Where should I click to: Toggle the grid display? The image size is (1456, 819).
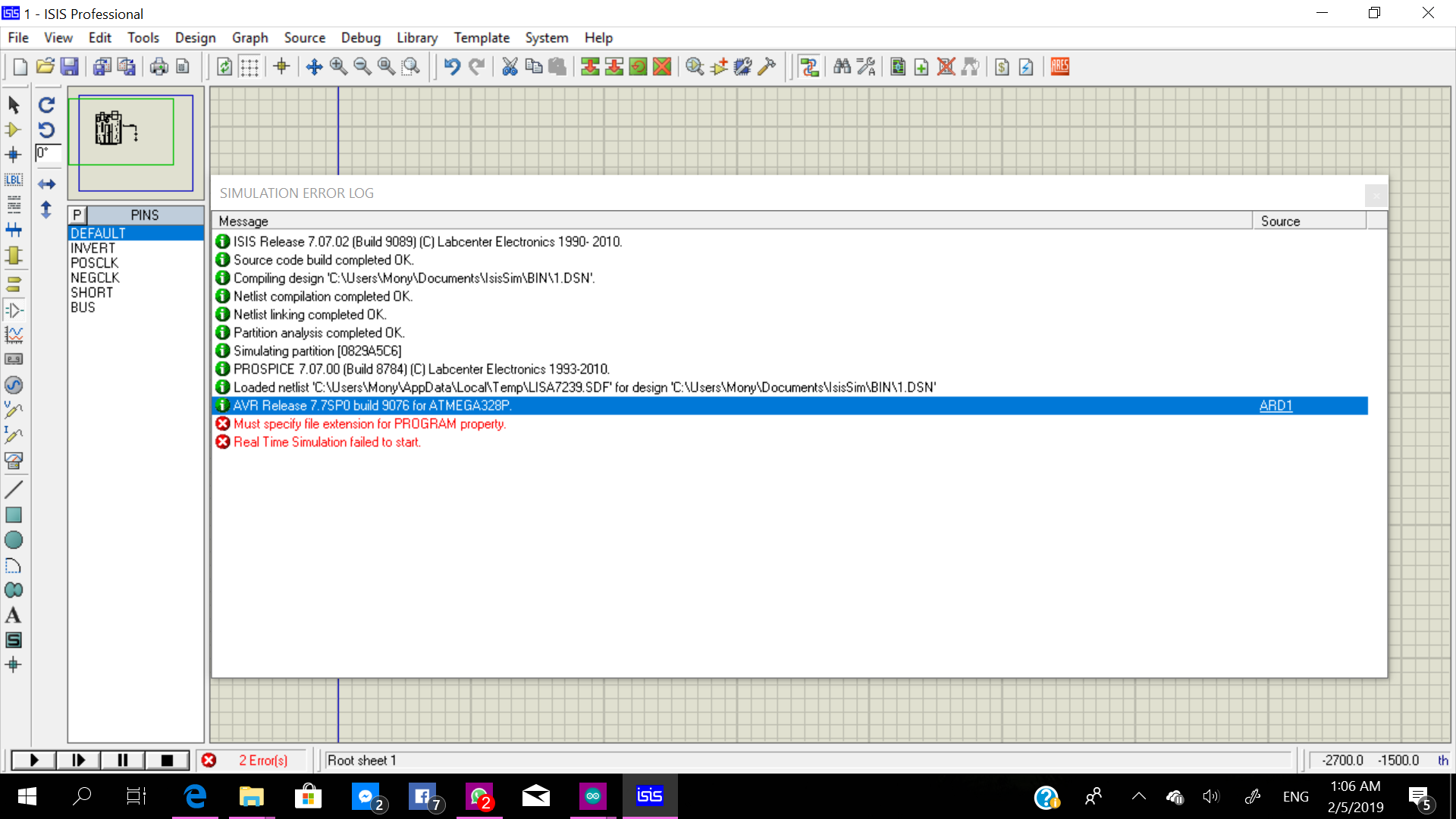point(250,67)
